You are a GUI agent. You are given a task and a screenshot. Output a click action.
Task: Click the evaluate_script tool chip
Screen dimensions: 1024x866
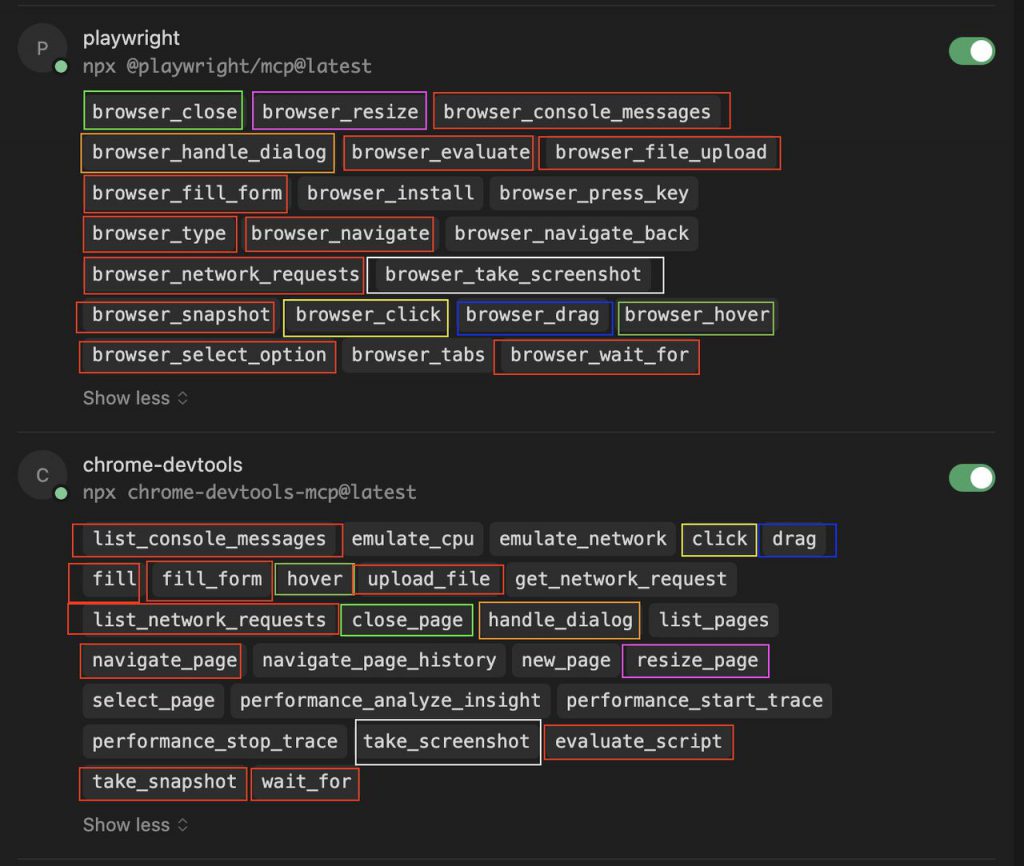pos(638,741)
